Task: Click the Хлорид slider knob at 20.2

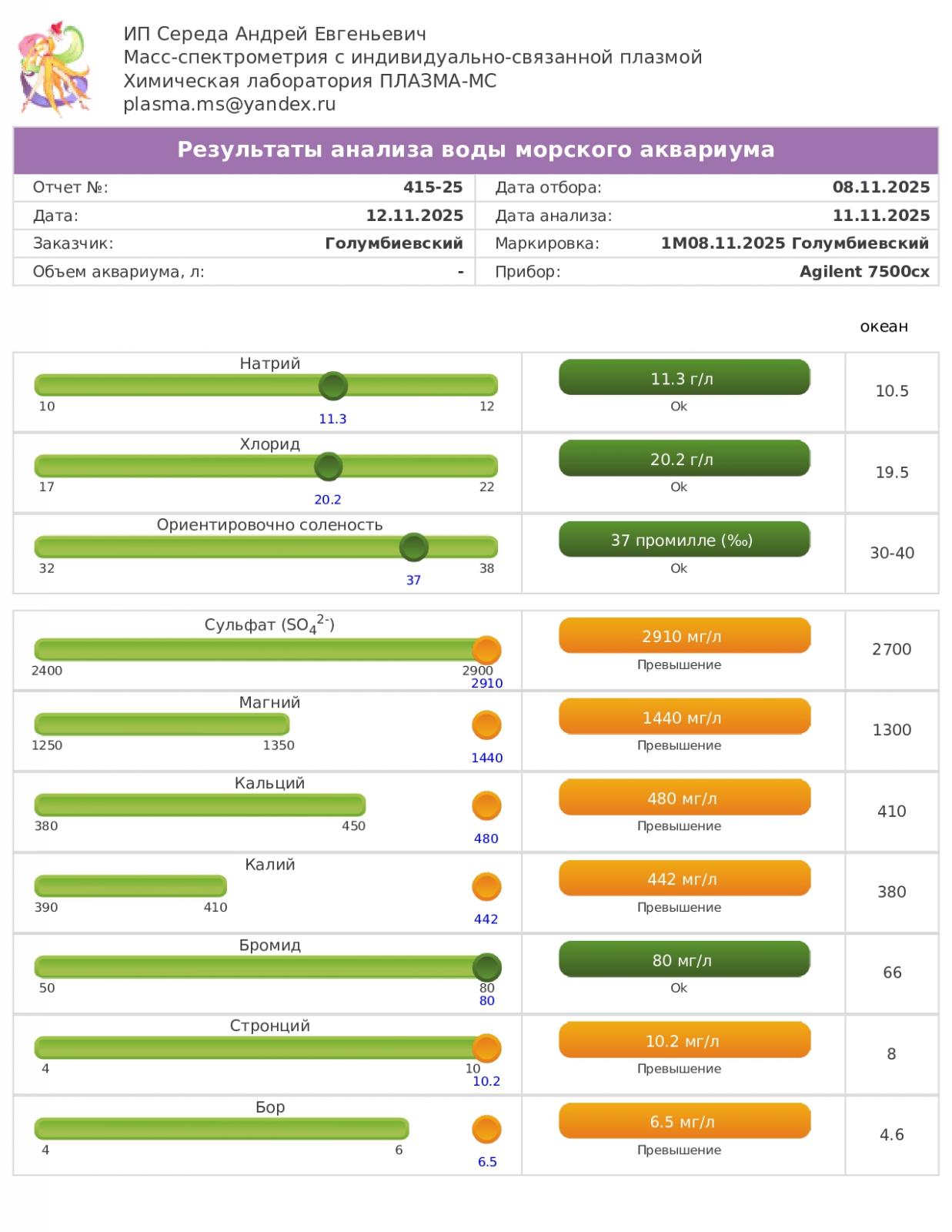Action: 329,467
